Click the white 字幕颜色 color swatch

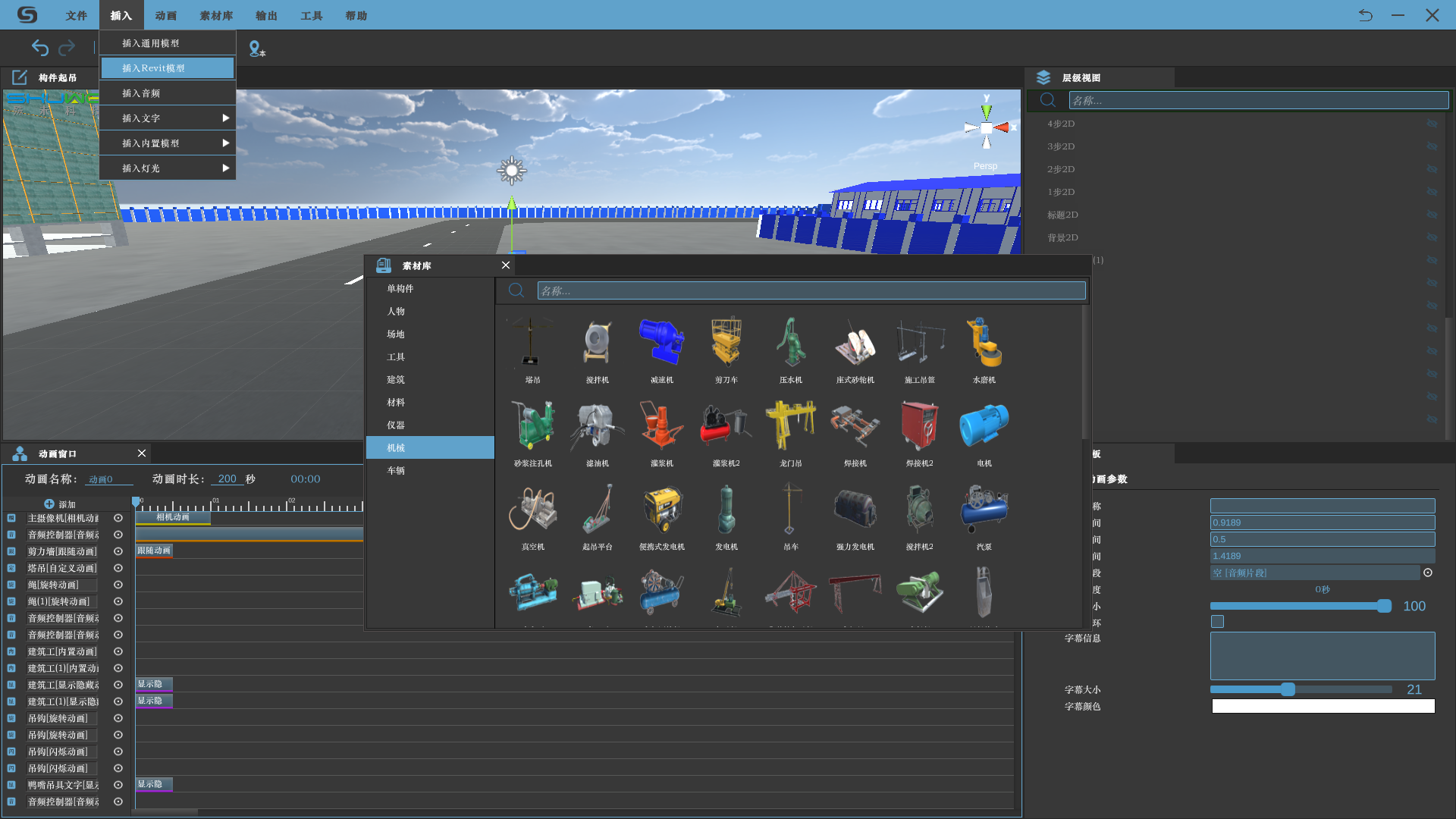1323,706
